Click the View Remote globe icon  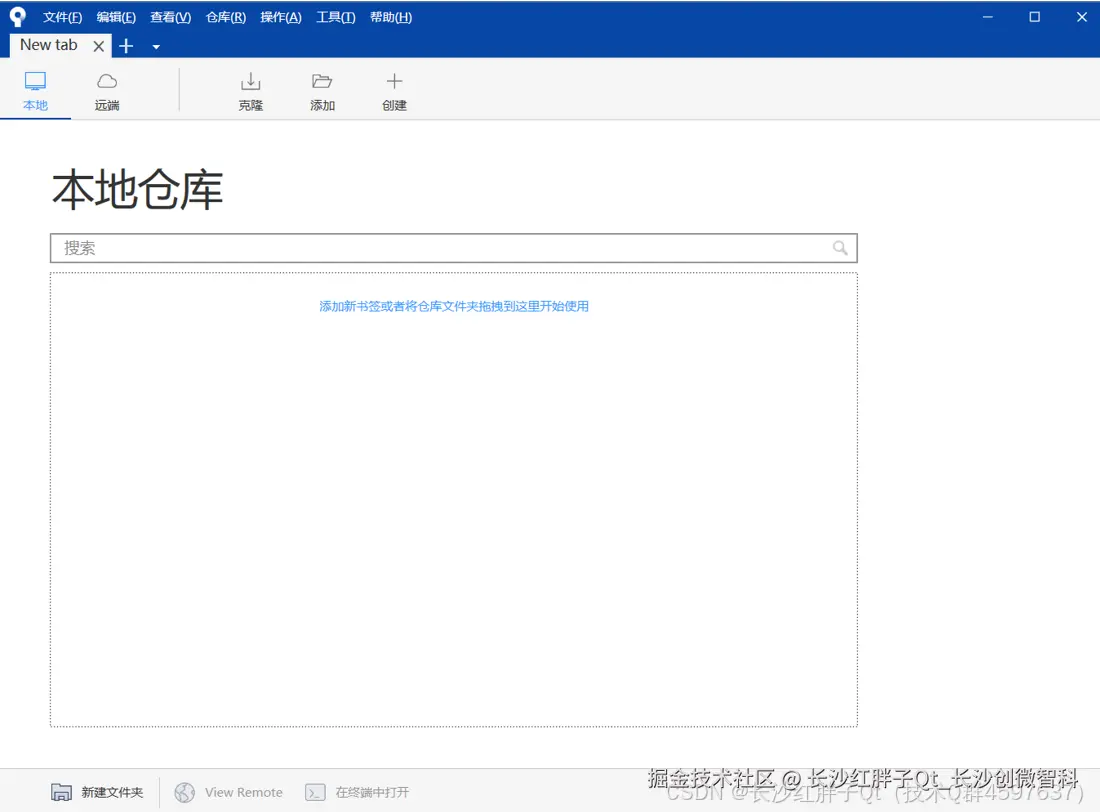(185, 792)
